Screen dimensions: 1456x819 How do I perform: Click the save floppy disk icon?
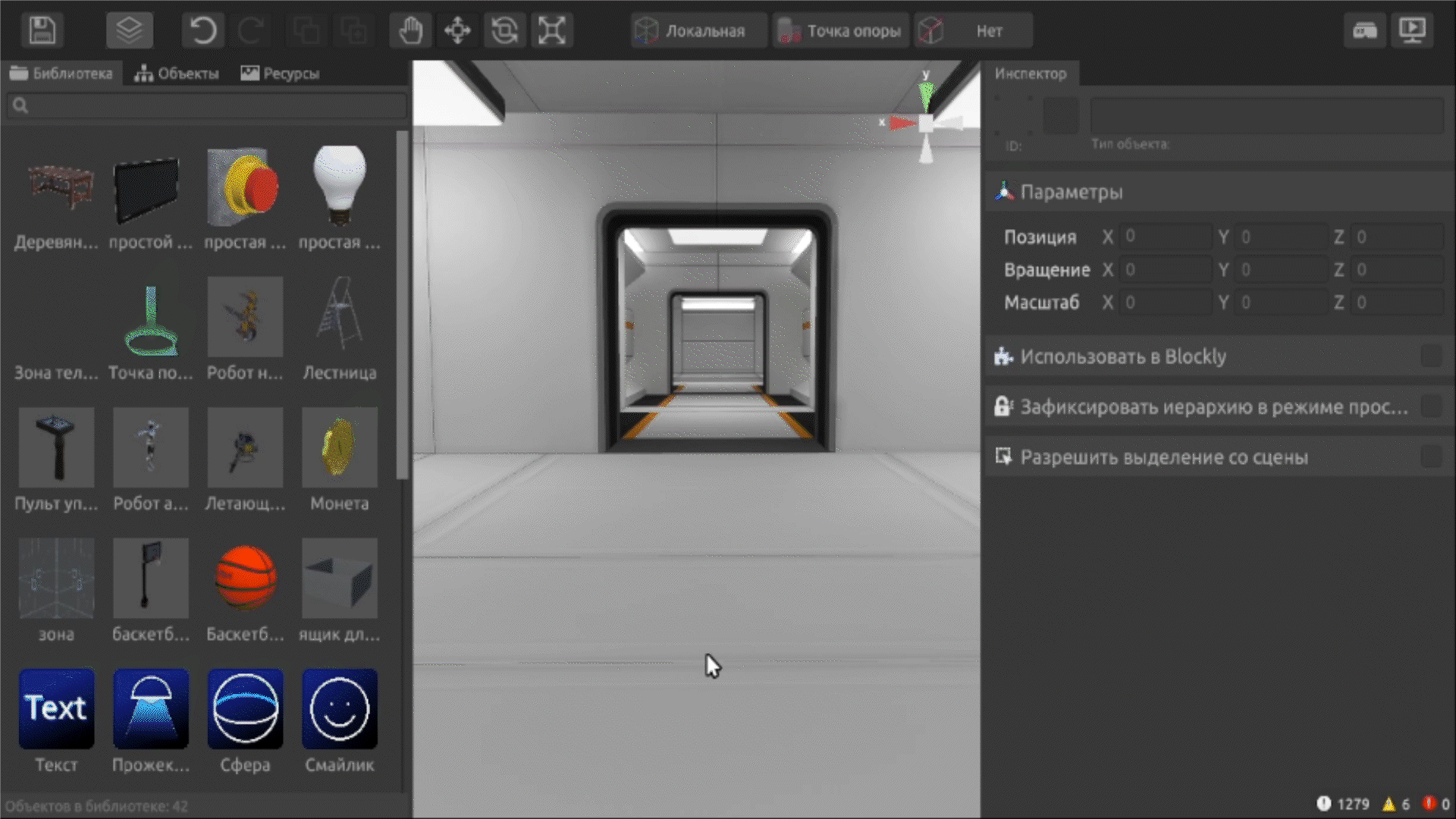42,30
